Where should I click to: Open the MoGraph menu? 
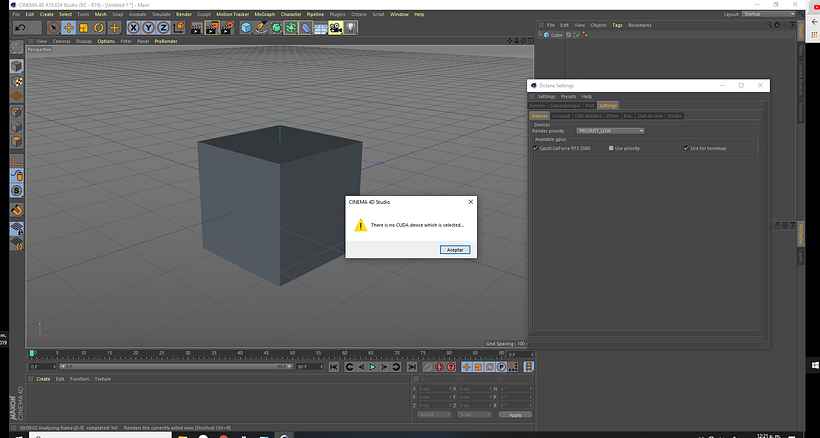pyautogui.click(x=265, y=15)
